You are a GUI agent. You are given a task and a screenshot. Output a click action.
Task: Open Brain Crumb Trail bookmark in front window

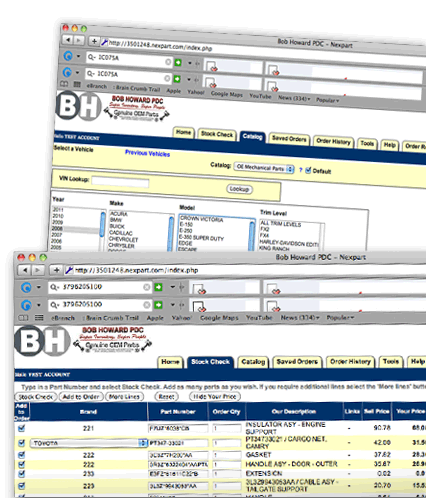click(111, 318)
